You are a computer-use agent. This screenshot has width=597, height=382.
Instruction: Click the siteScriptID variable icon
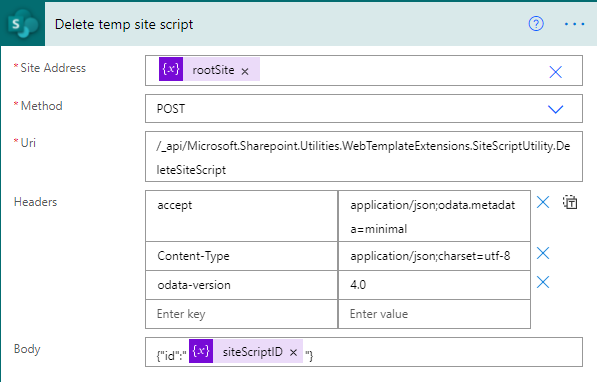[201, 351]
